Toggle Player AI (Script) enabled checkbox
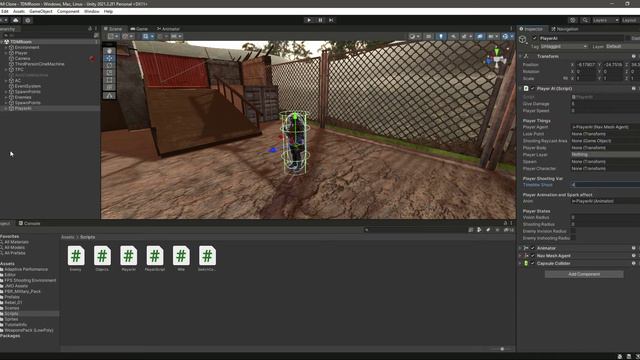 532,89
